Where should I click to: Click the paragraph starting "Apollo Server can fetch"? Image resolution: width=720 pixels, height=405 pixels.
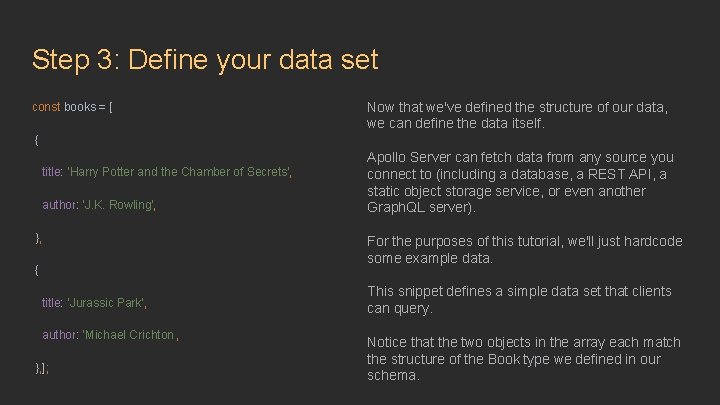520,183
